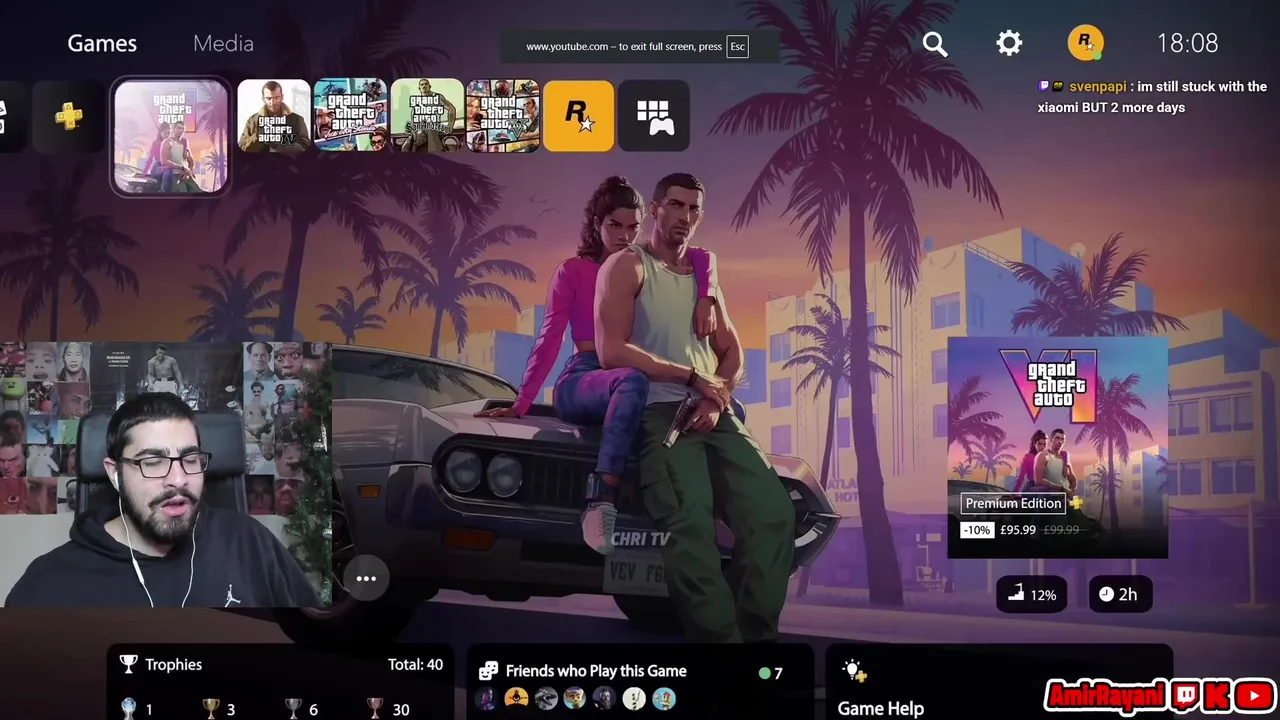Switch to the Games tab
Screen dimensions: 1280x720
point(102,43)
